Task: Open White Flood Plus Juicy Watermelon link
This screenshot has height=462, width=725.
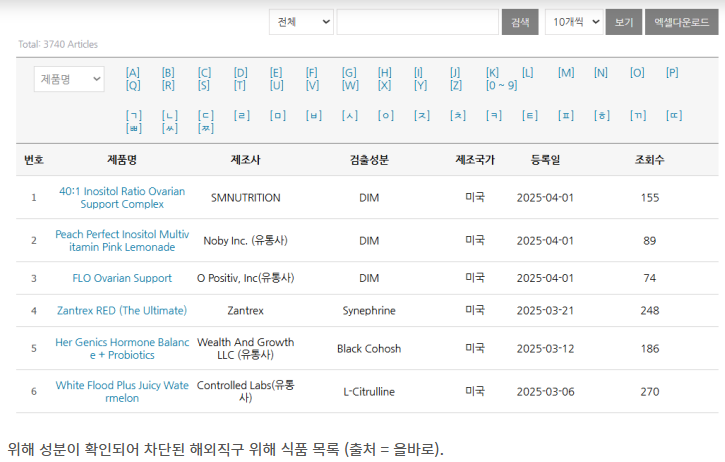Action: (x=122, y=391)
